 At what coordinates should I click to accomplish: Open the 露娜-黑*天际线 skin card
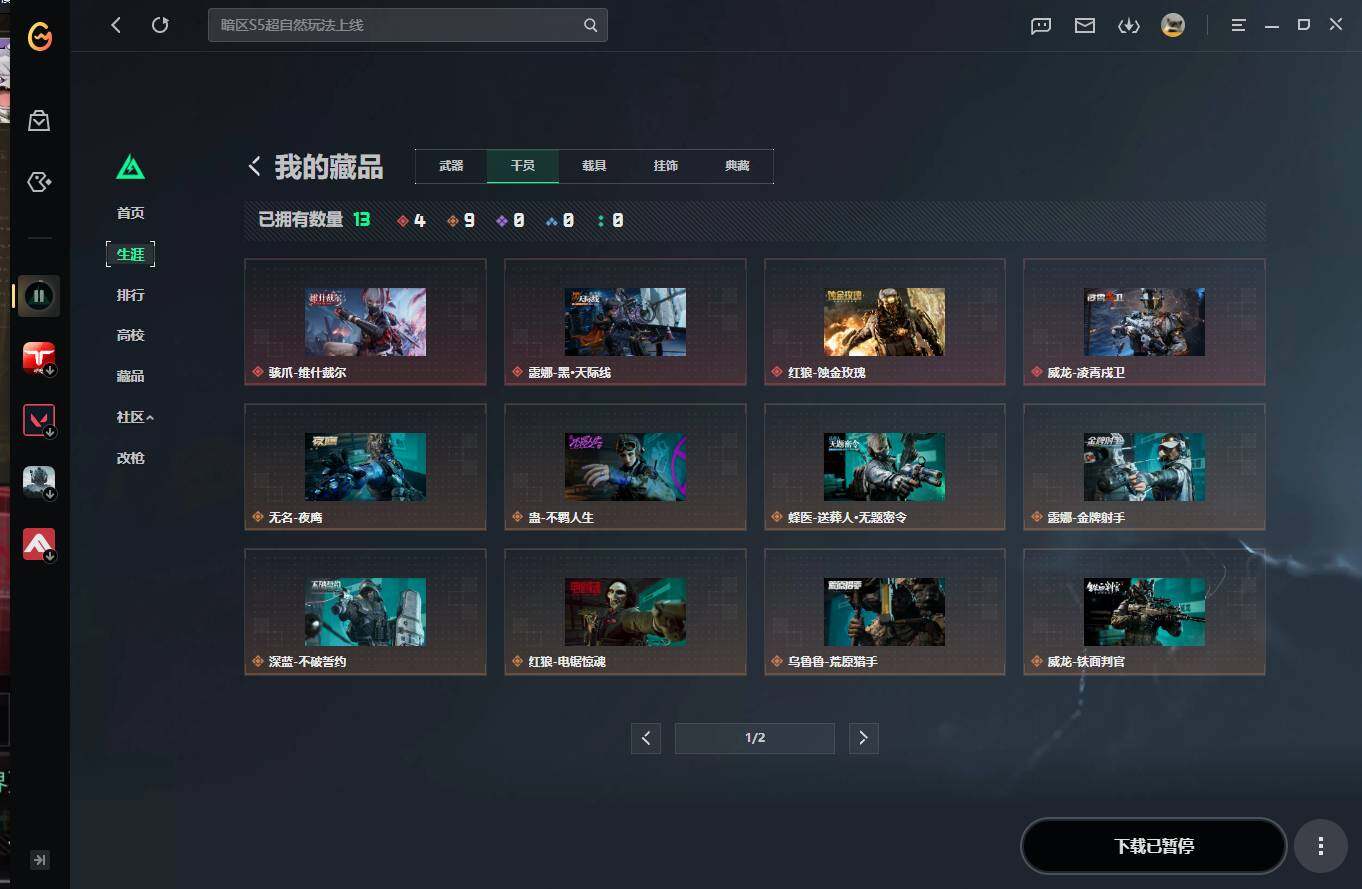coord(625,322)
